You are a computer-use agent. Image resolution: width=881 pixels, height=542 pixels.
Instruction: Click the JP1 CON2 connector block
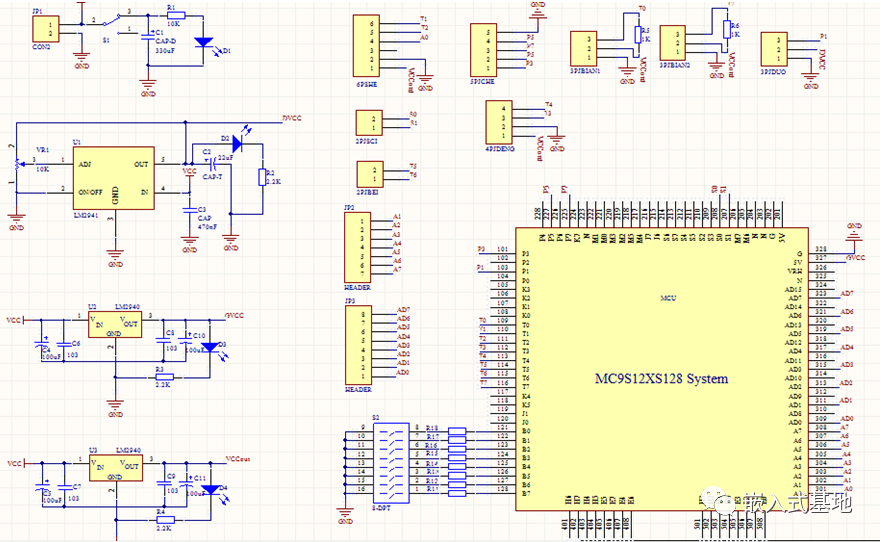42,33
